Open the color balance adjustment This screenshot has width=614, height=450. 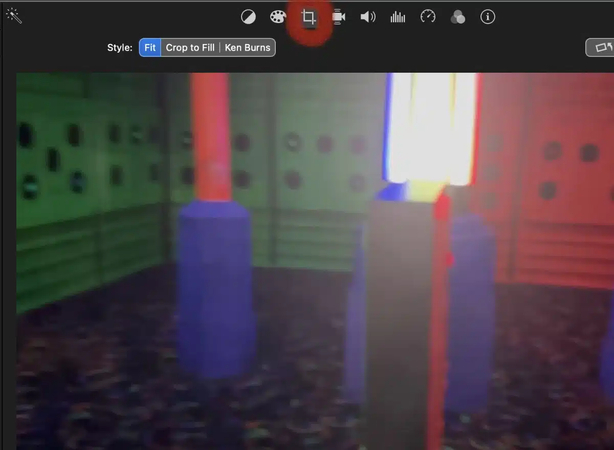pos(248,17)
